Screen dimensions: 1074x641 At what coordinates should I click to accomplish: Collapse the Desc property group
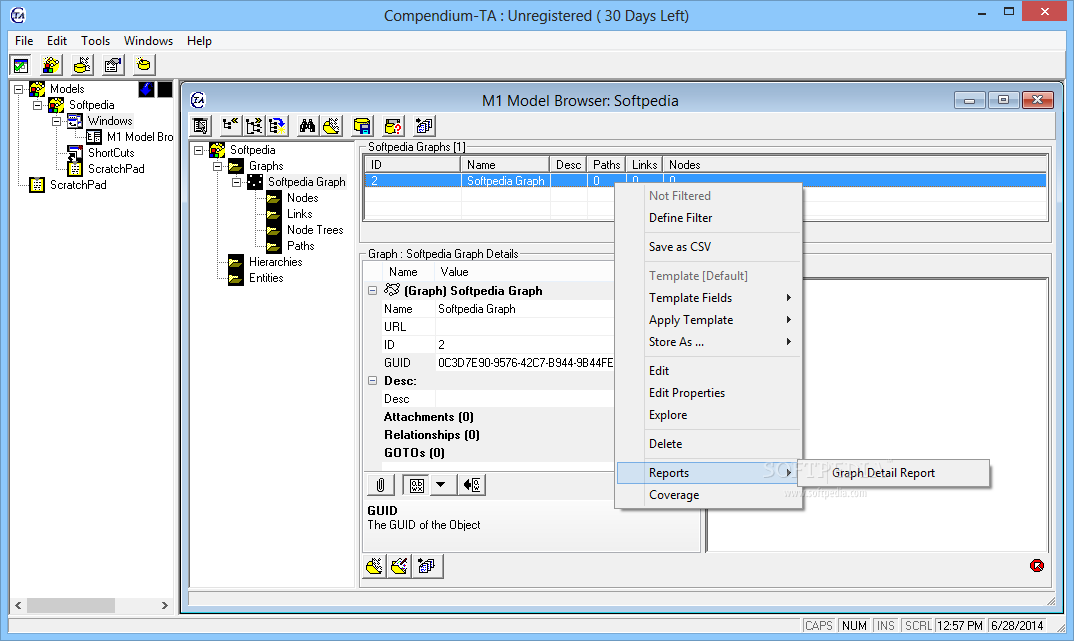click(x=373, y=381)
